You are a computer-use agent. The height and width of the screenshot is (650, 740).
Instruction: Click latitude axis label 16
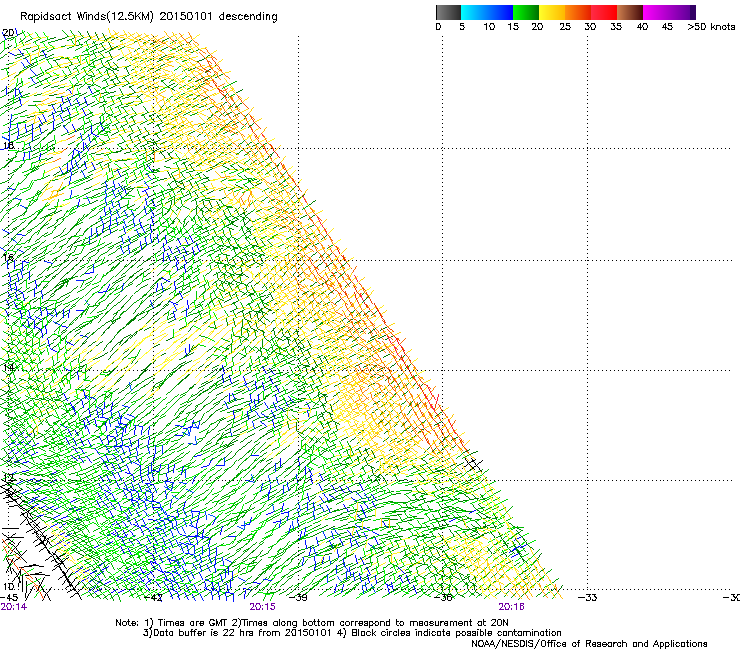tap(8, 257)
